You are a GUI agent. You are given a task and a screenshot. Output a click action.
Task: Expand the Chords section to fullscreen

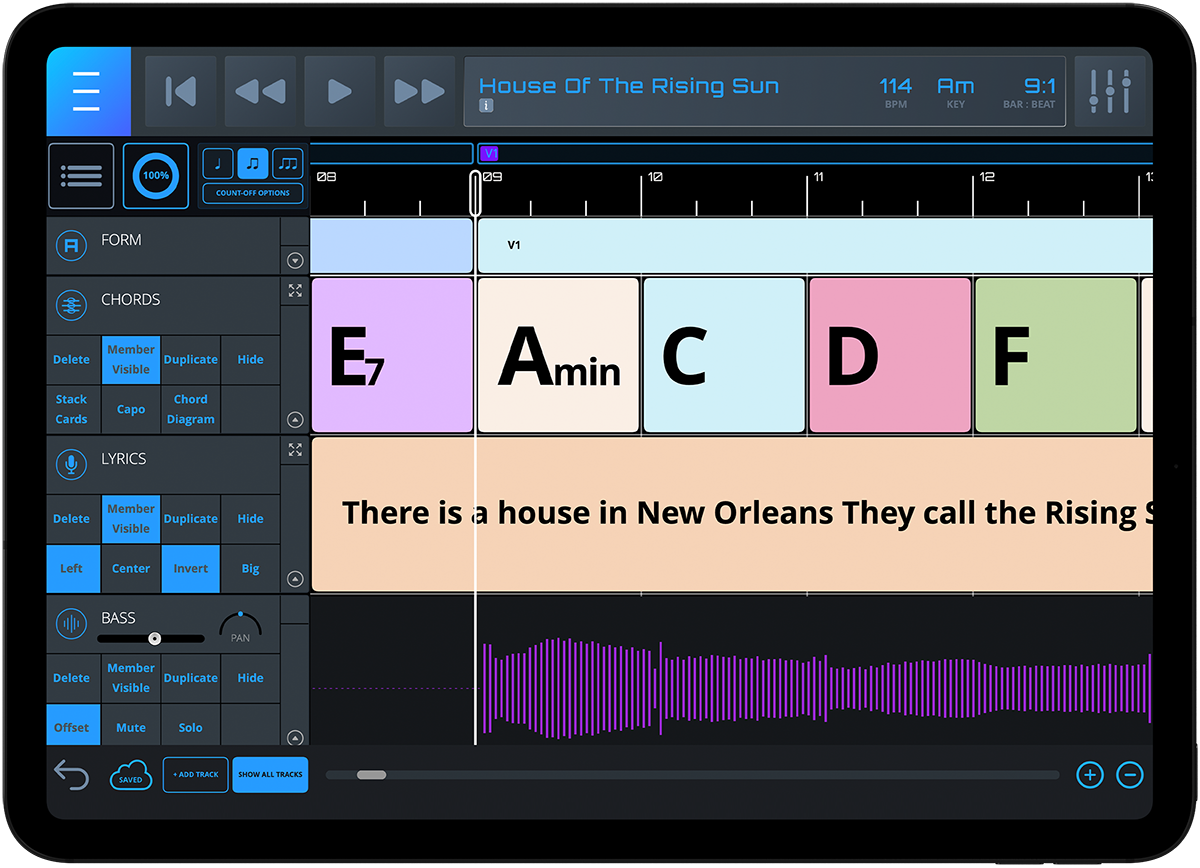coord(294,291)
